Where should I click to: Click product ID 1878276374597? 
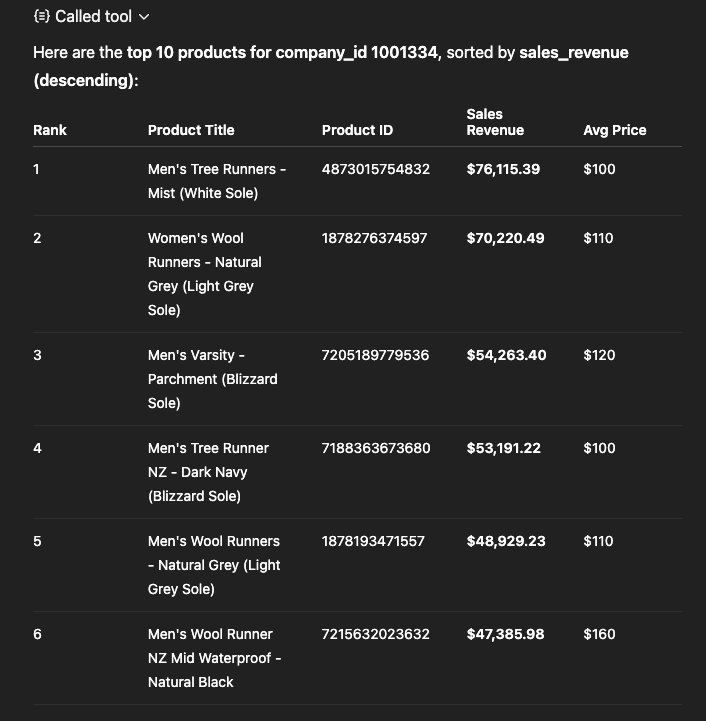[x=374, y=238]
